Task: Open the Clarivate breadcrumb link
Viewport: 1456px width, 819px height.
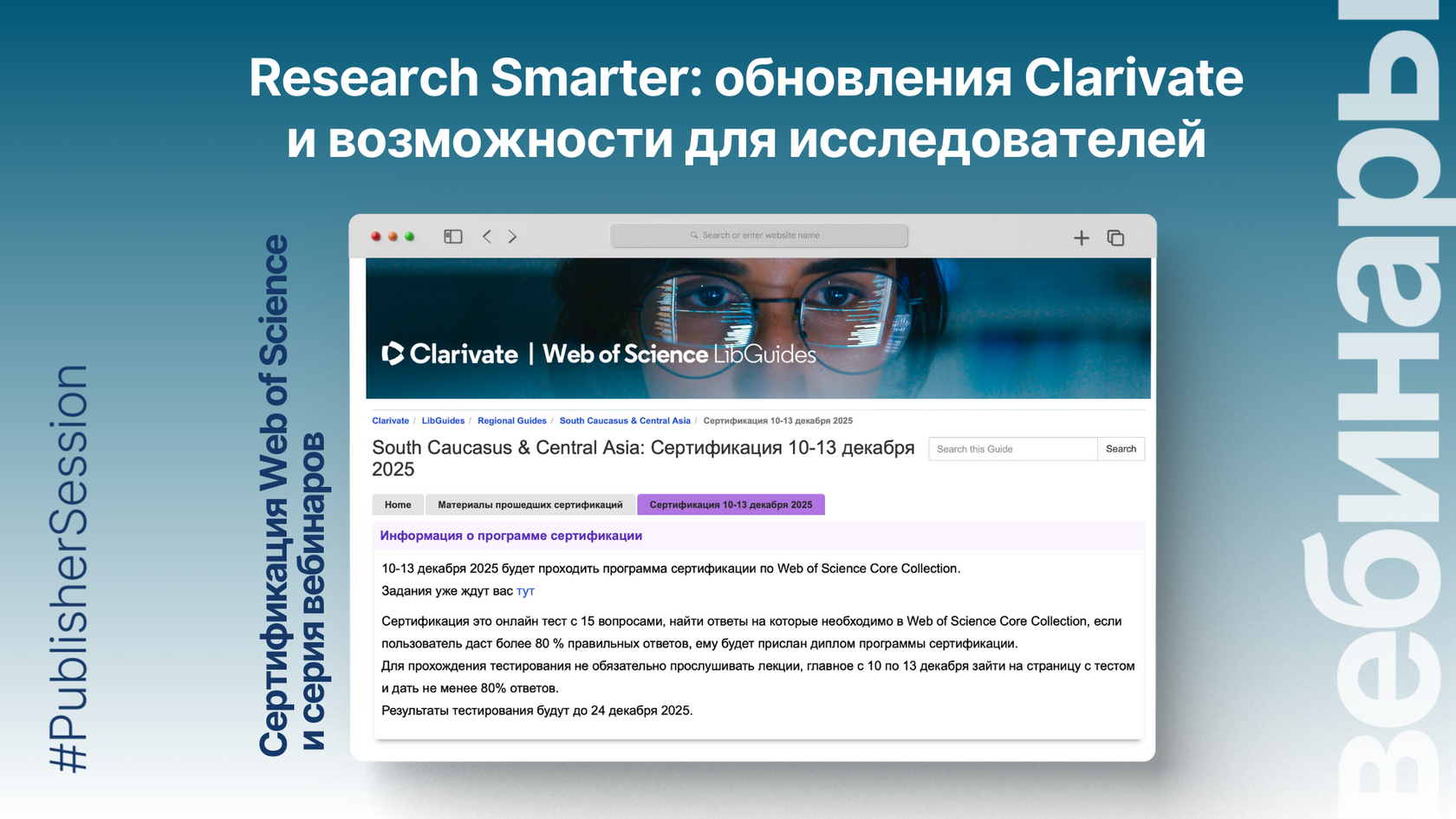Action: pyautogui.click(x=390, y=421)
